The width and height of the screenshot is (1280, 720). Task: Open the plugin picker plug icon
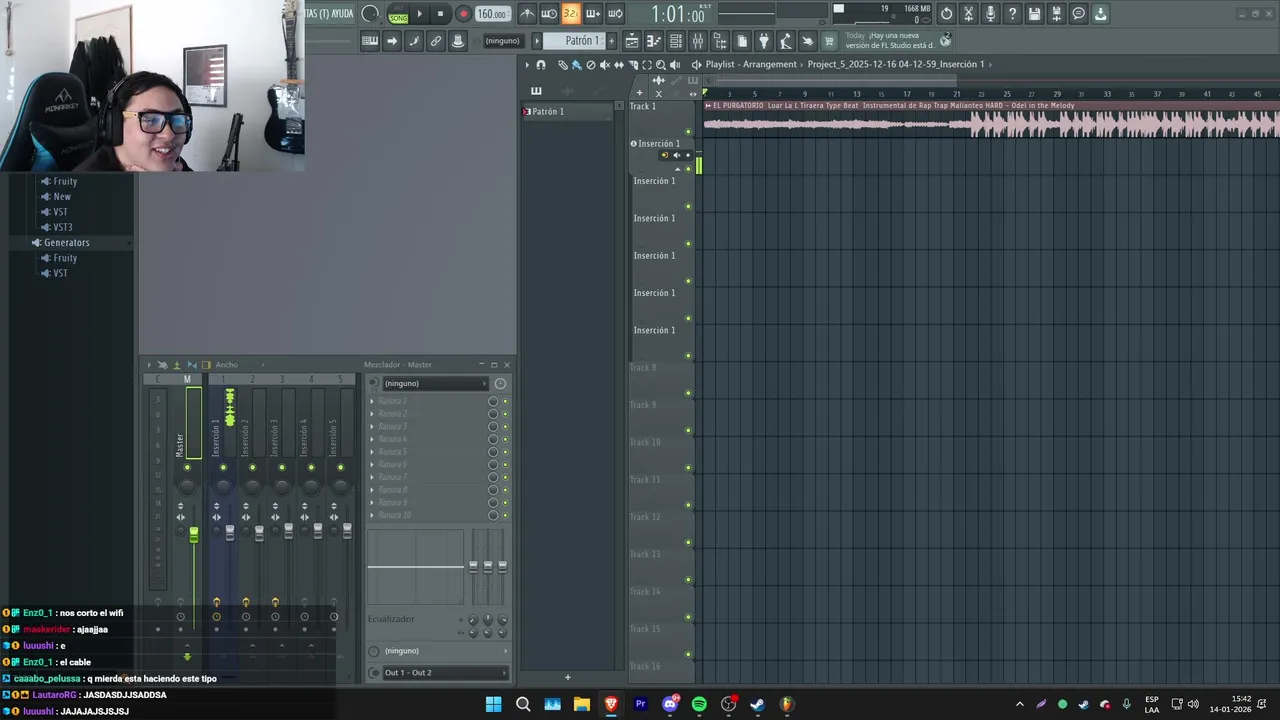(x=764, y=41)
